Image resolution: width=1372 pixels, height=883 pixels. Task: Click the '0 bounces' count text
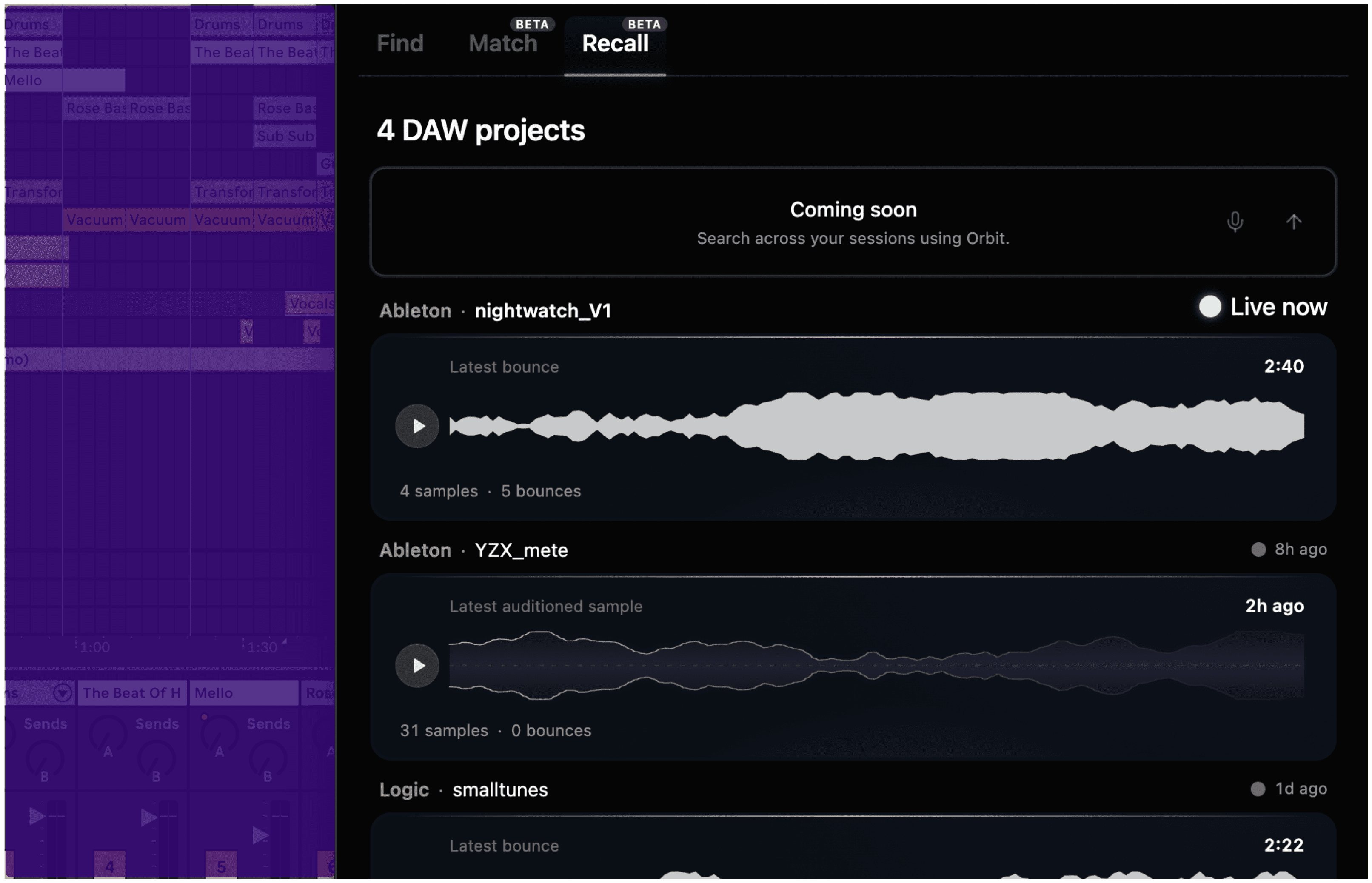pyautogui.click(x=551, y=731)
